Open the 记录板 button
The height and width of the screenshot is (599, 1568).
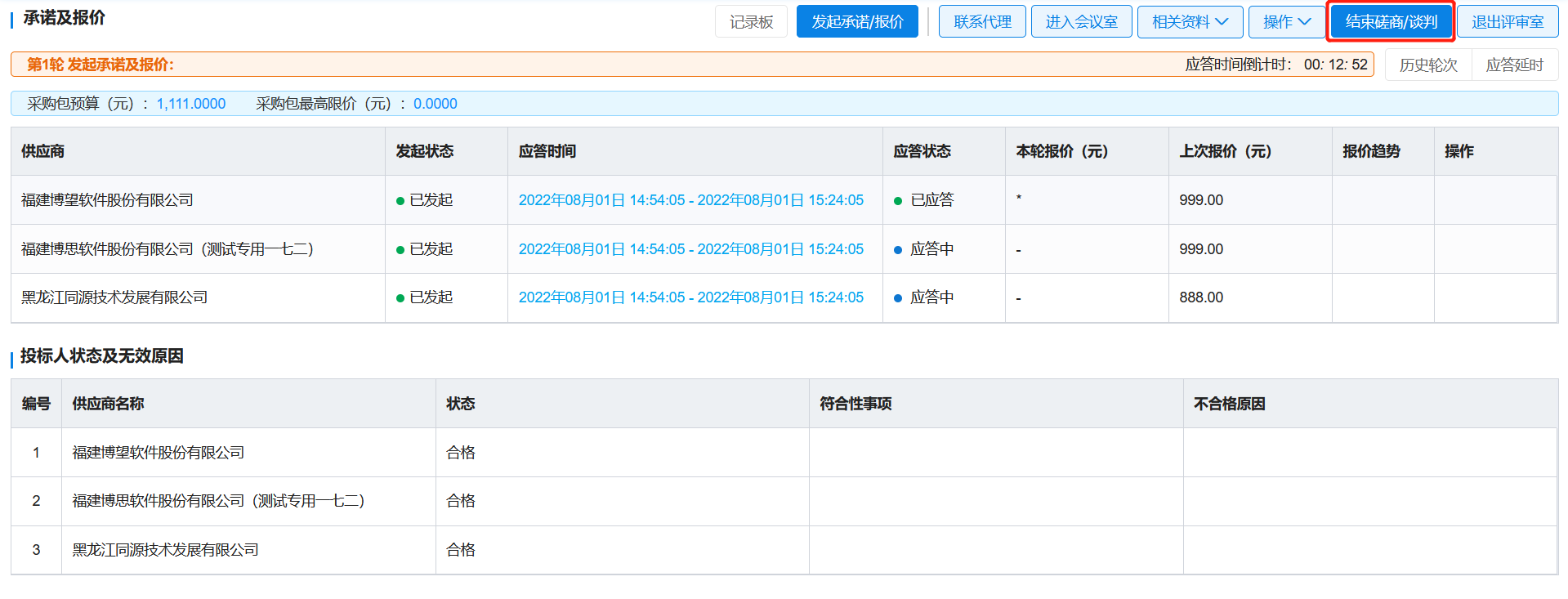click(751, 22)
